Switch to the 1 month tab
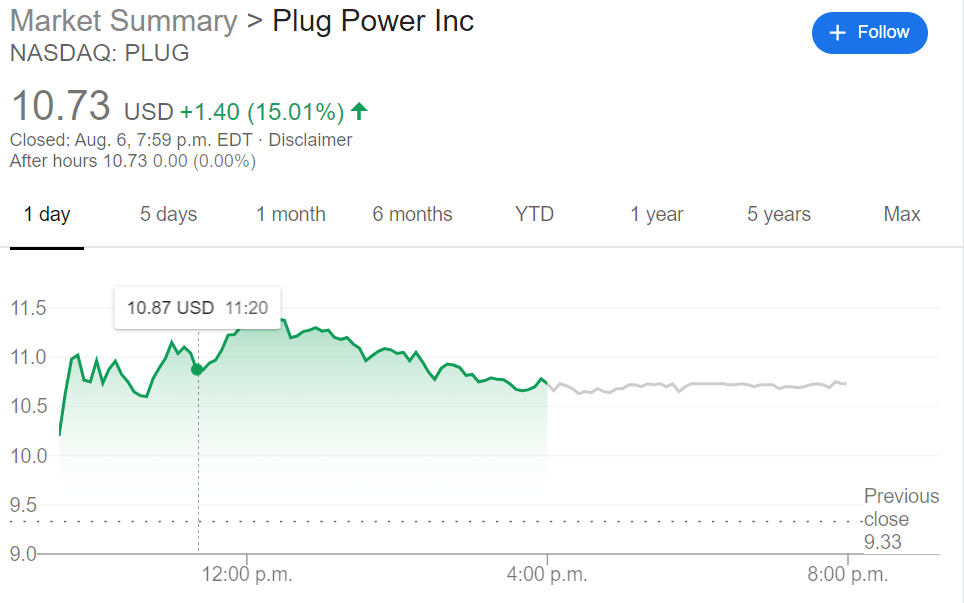 (x=290, y=214)
